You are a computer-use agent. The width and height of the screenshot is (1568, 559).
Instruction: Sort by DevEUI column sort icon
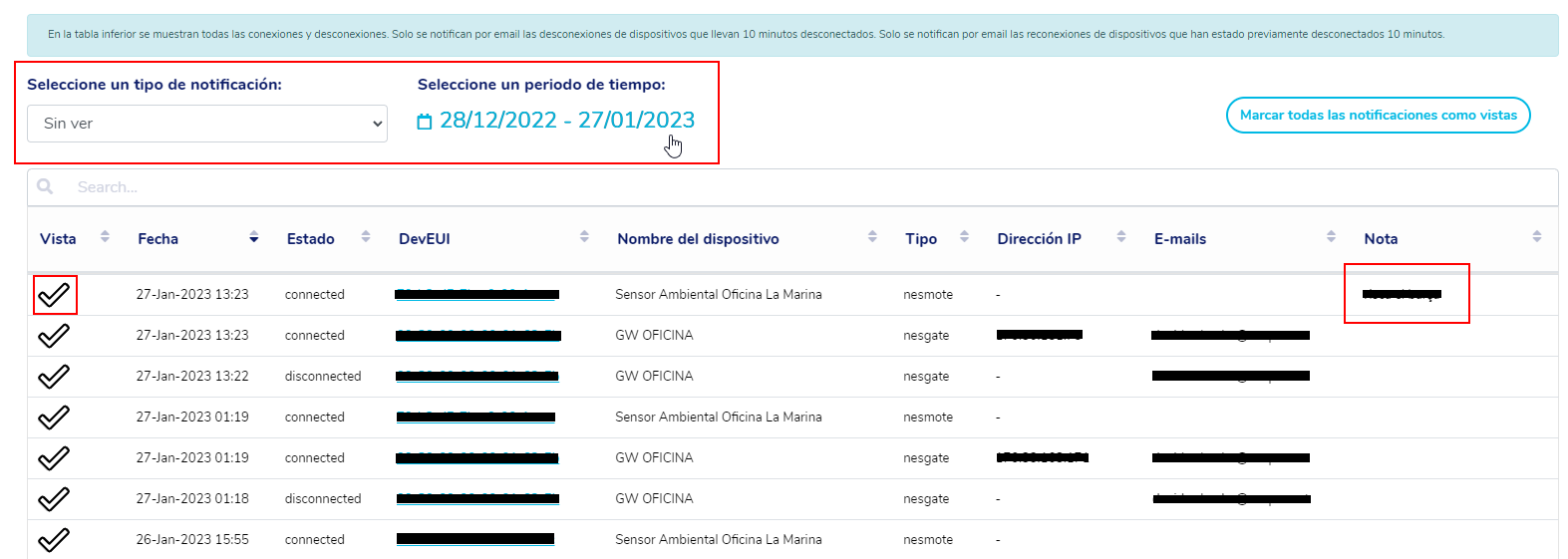coord(584,237)
